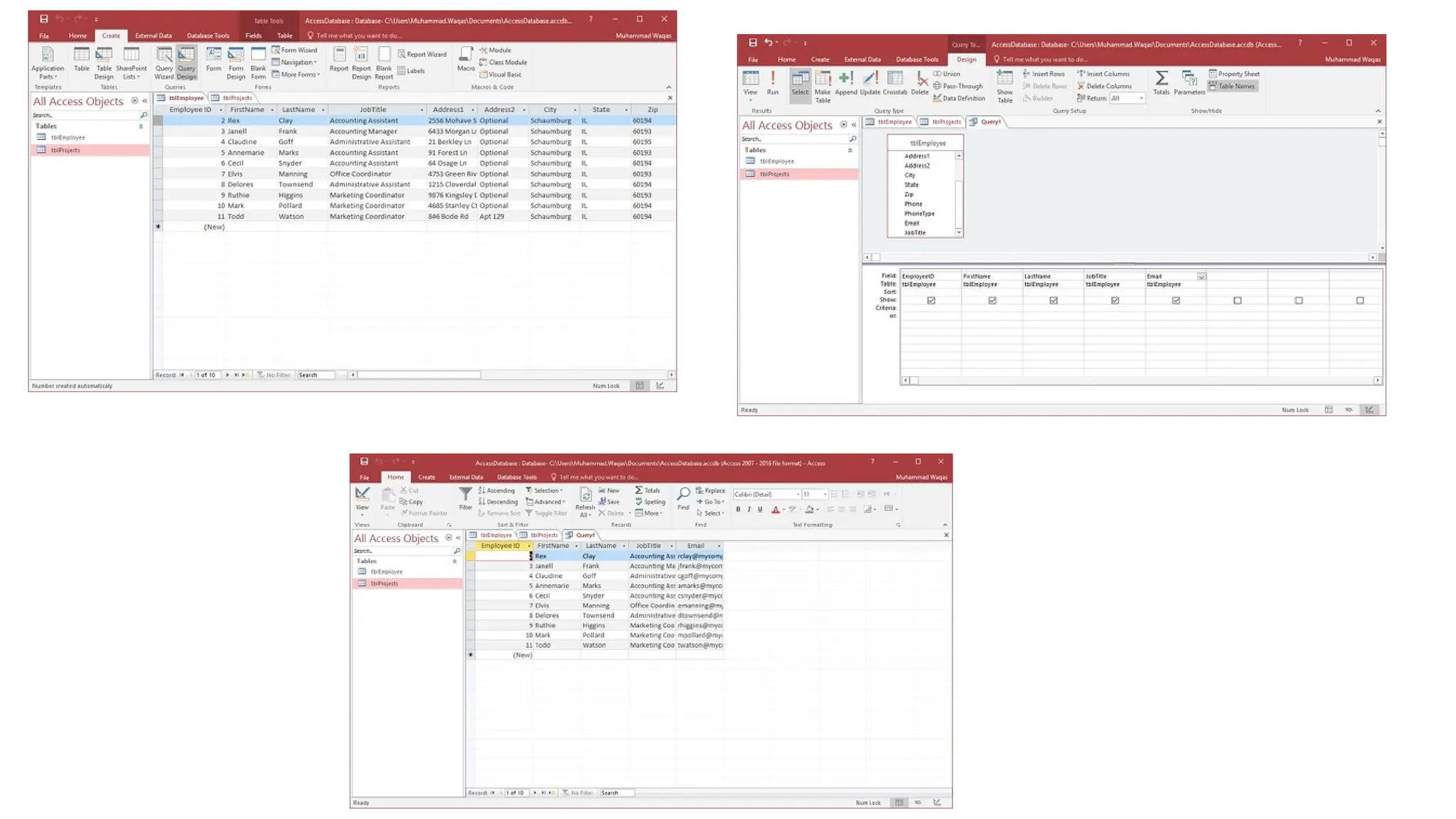Expand the Selection dropdown in Sort & Filter

544,491
